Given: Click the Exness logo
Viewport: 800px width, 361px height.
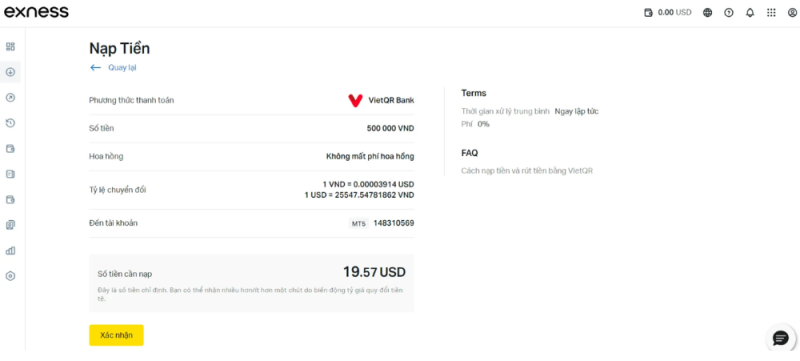Looking at the screenshot, I should (36, 12).
